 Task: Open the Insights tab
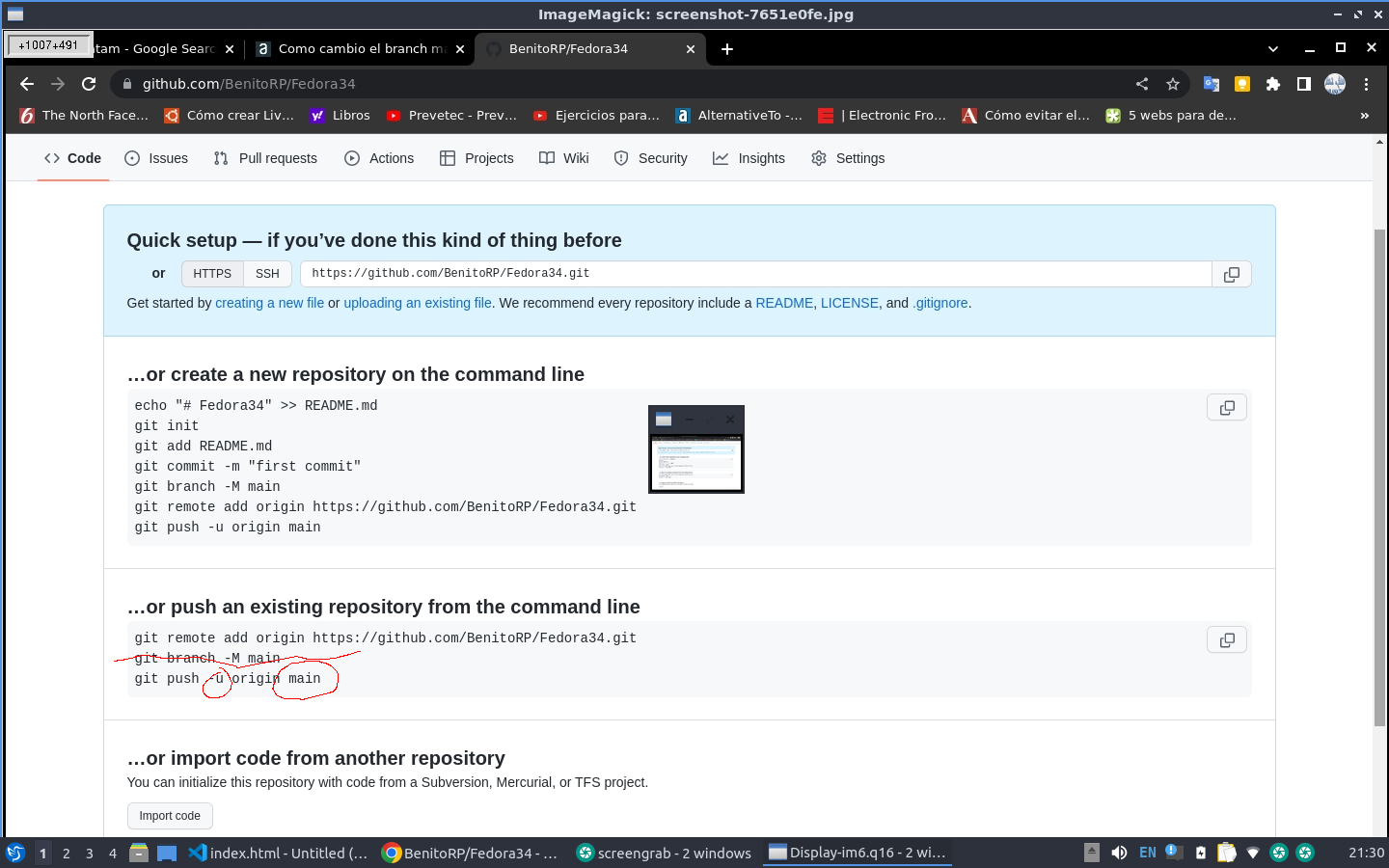click(x=749, y=158)
